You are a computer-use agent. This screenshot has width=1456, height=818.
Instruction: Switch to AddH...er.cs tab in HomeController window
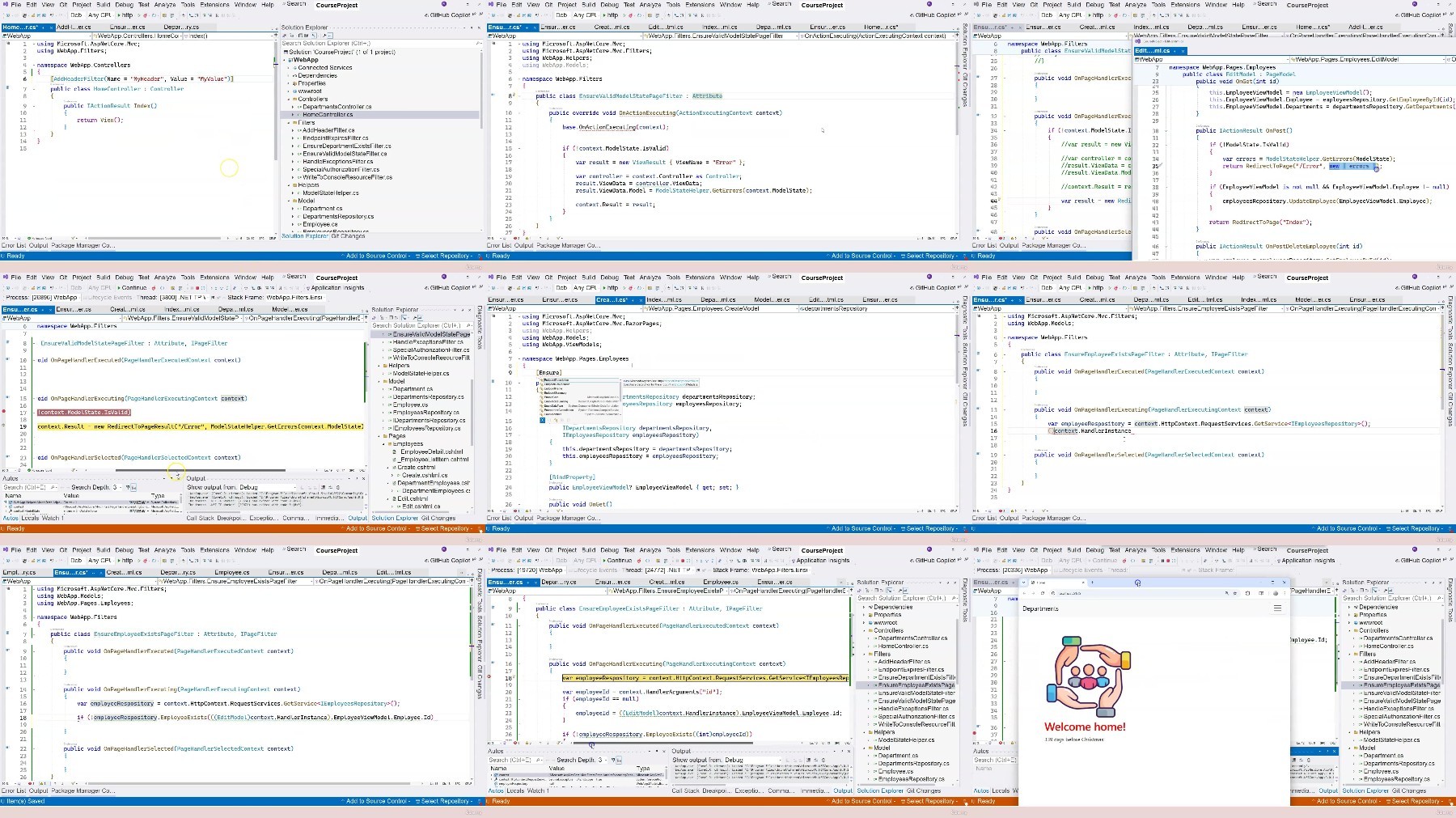click(74, 27)
